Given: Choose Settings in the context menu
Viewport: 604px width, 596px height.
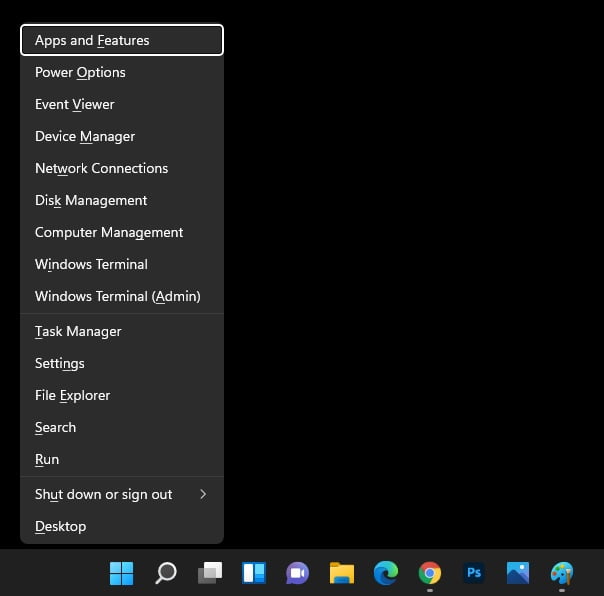Looking at the screenshot, I should click(122, 363).
